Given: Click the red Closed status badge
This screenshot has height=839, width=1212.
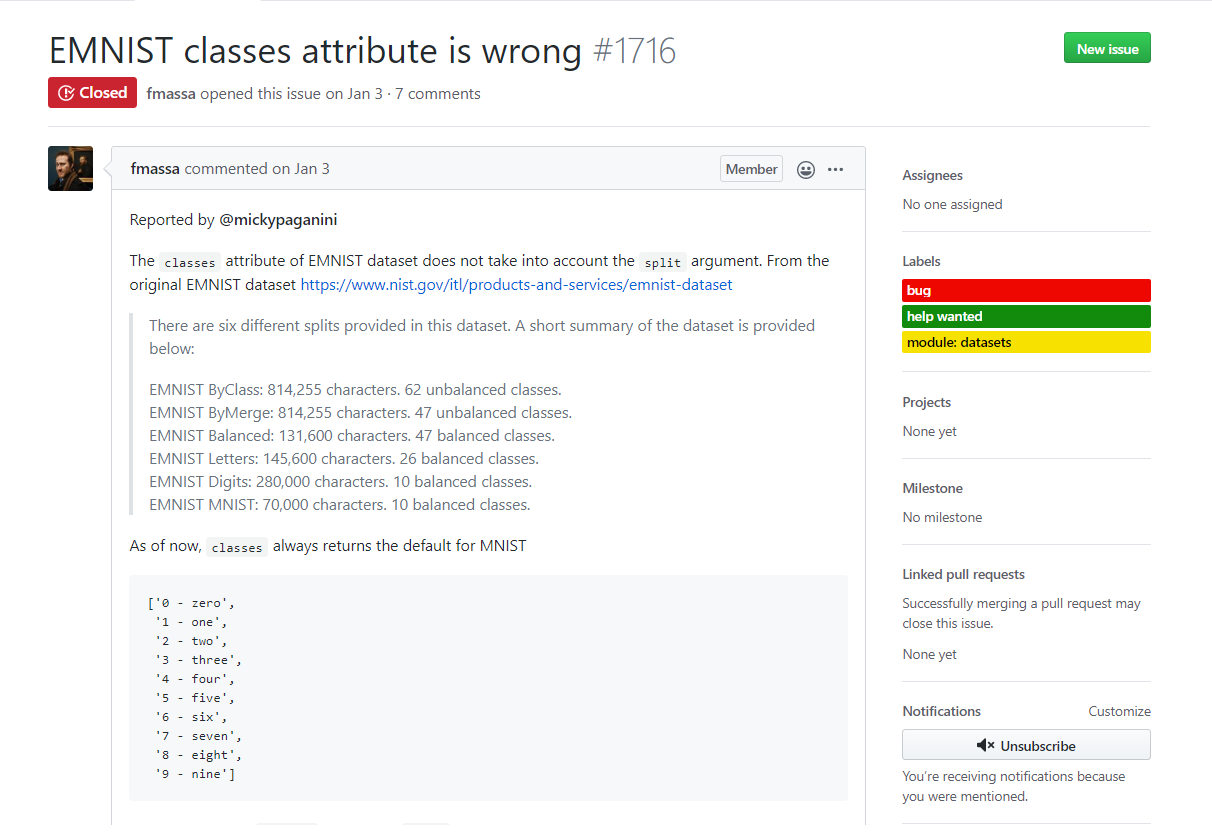Looking at the screenshot, I should pyautogui.click(x=92, y=93).
